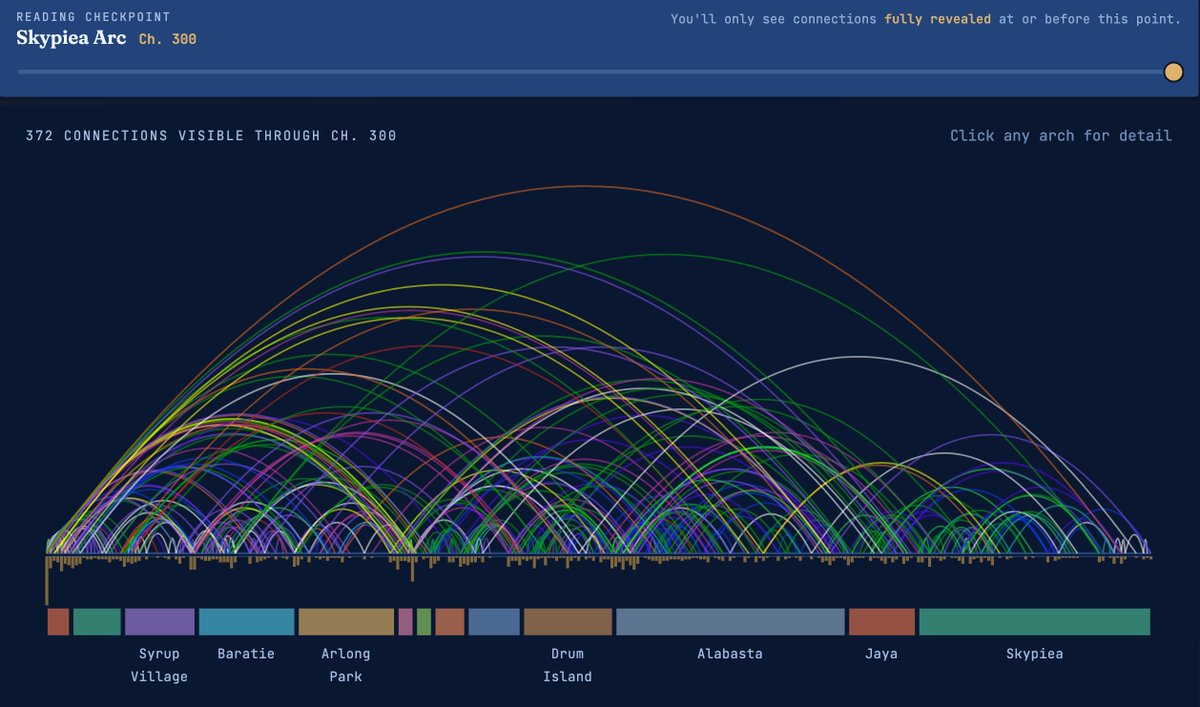Click the red block following the light-green block
The height and width of the screenshot is (707, 1200).
[x=450, y=622]
